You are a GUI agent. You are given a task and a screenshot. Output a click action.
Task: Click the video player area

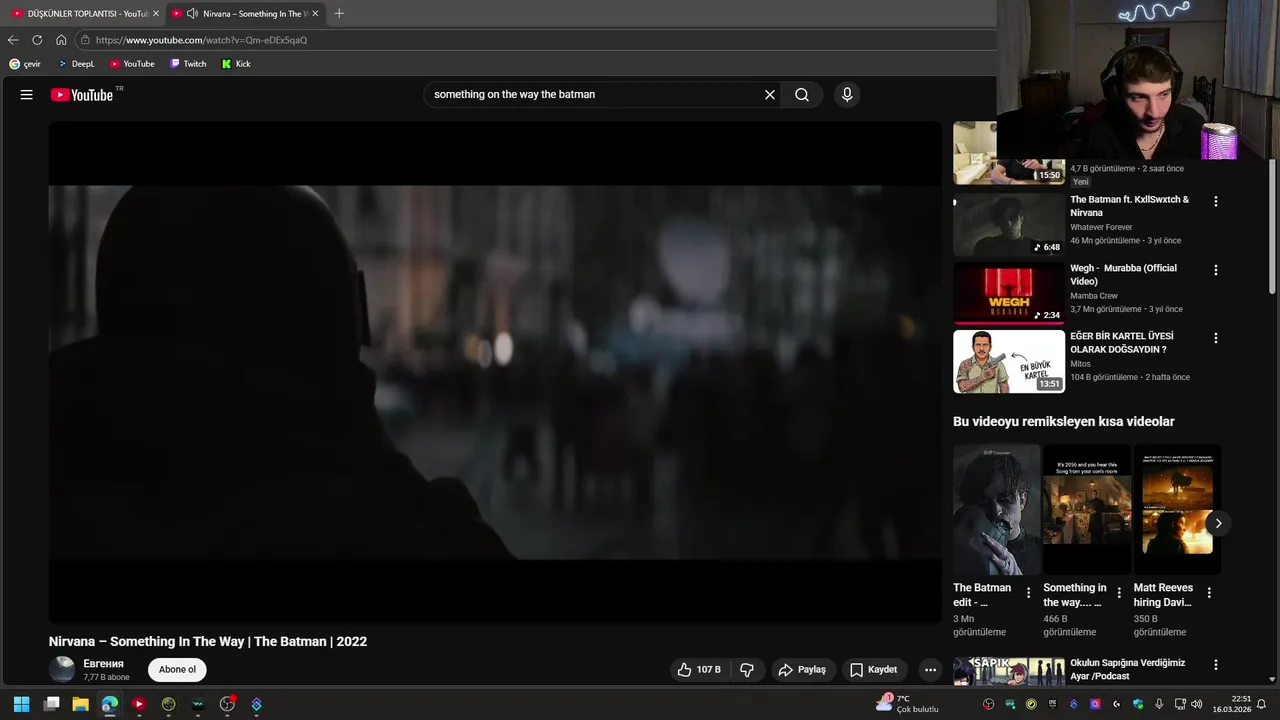495,372
